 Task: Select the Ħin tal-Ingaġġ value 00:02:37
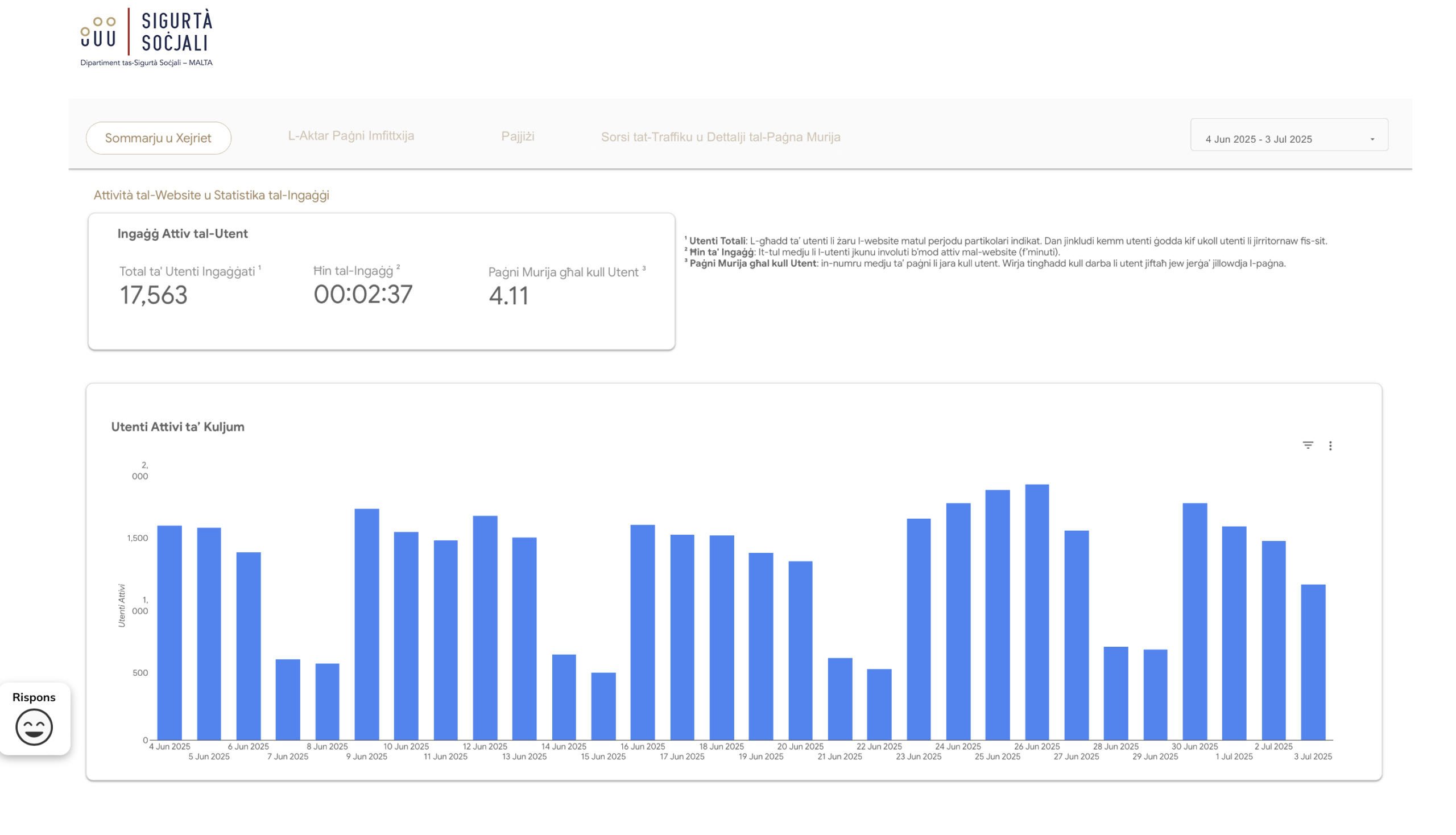click(362, 295)
